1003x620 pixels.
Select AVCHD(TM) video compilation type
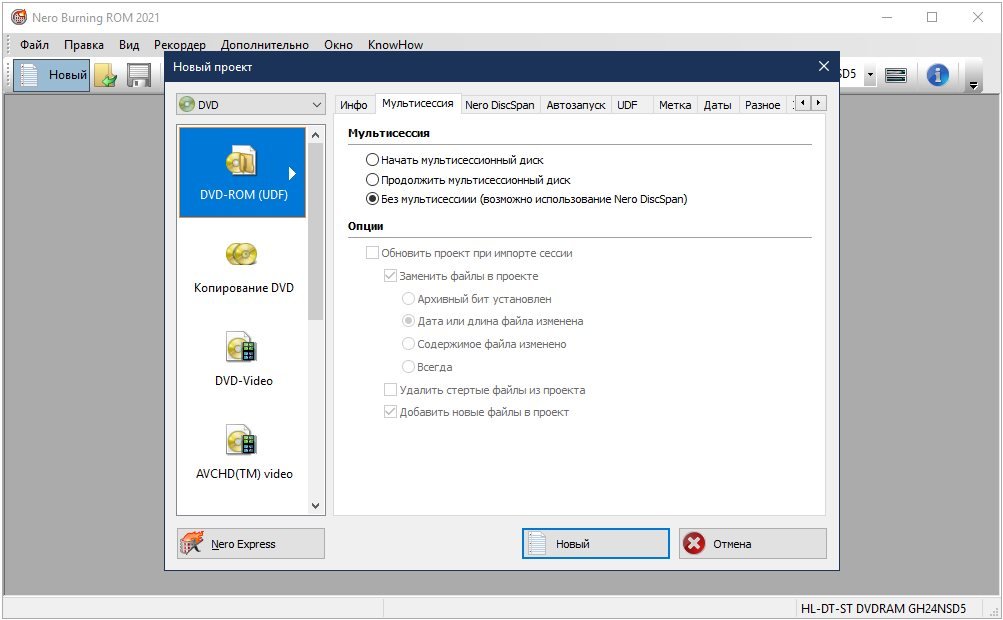[x=244, y=453]
